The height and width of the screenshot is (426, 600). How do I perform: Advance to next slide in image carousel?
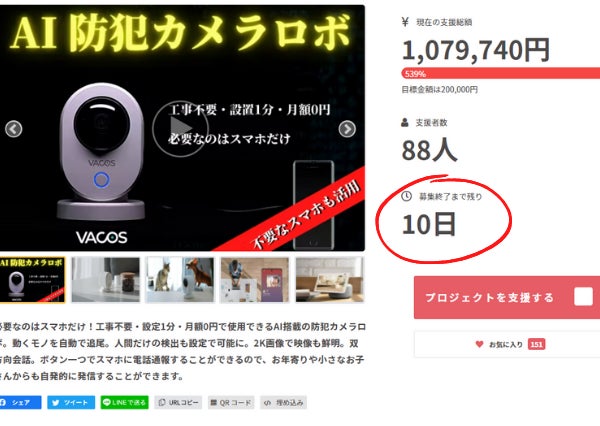(x=347, y=129)
